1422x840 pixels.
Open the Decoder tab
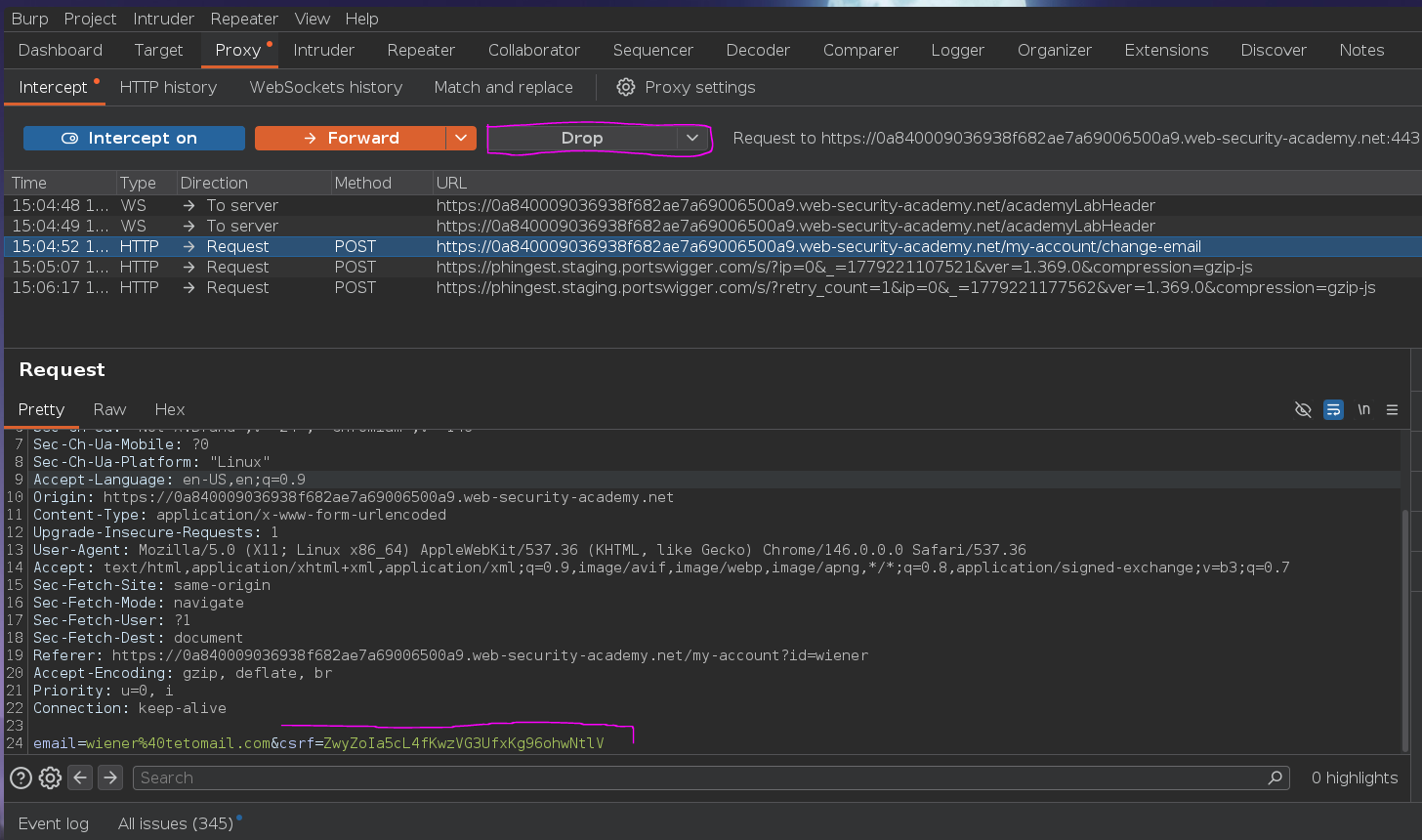click(x=758, y=50)
